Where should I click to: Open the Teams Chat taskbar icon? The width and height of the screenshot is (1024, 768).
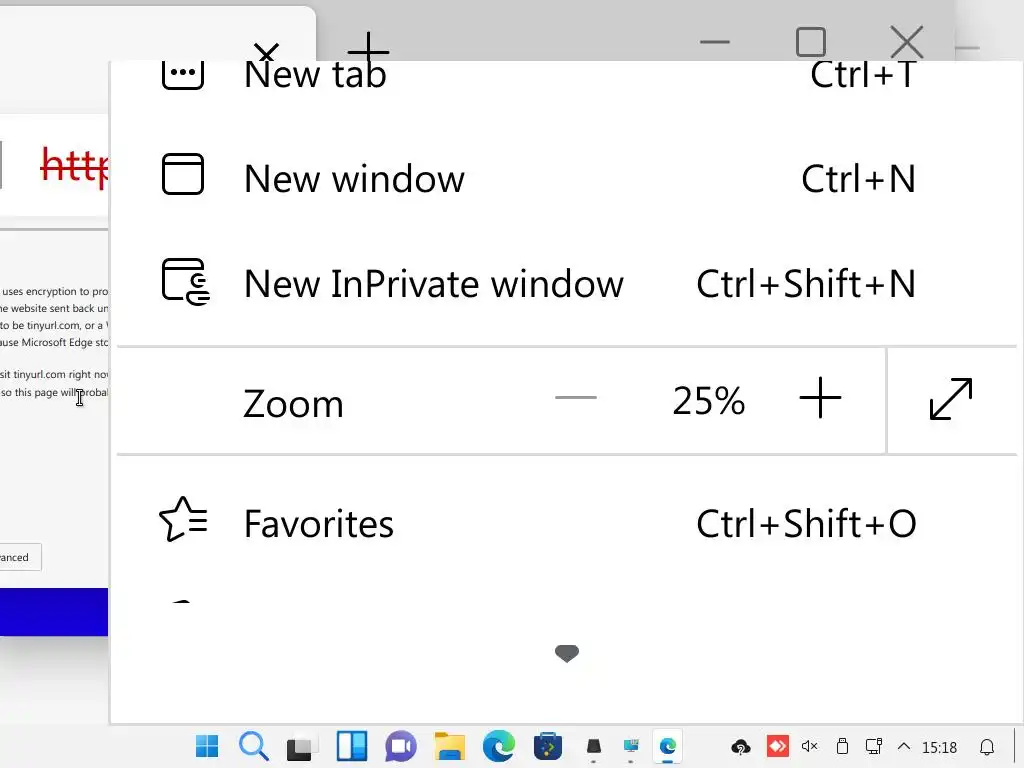point(401,746)
